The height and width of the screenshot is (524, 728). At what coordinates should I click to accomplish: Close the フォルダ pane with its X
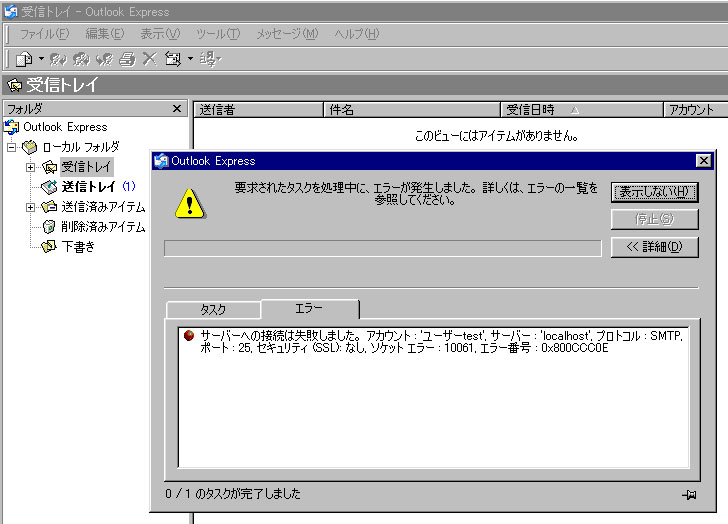tap(177, 109)
